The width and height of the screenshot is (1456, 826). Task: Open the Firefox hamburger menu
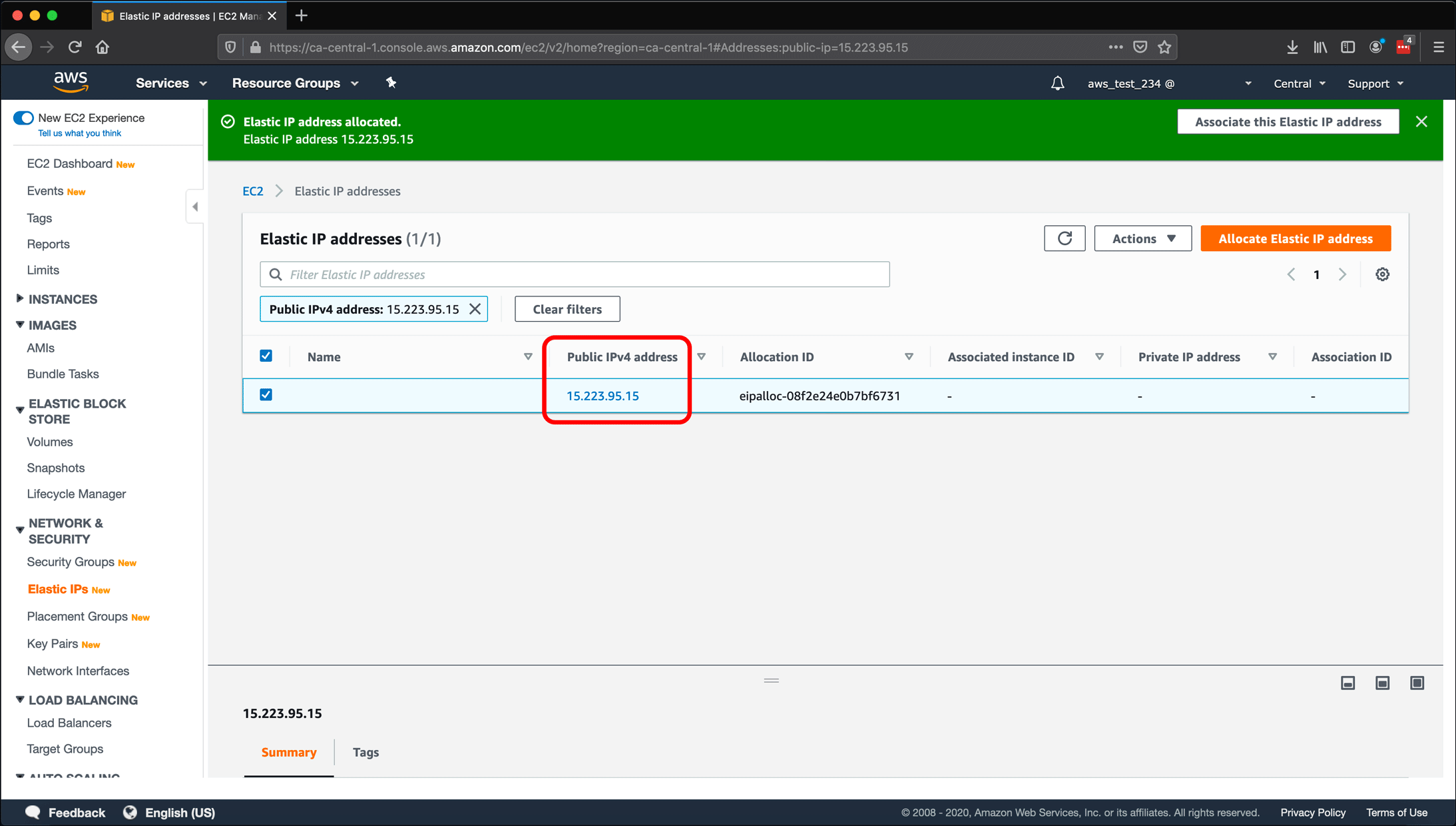click(x=1438, y=47)
